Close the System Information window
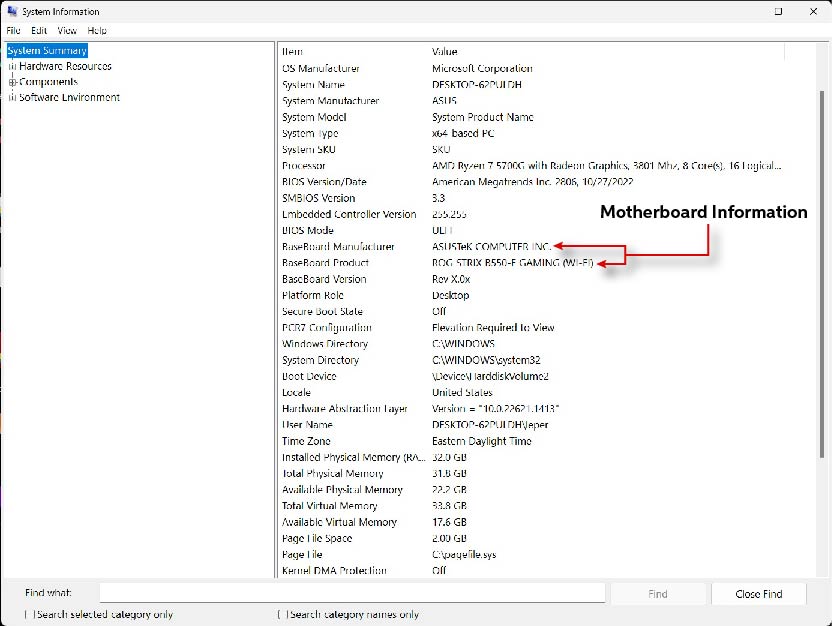The width and height of the screenshot is (832, 626). tap(813, 12)
